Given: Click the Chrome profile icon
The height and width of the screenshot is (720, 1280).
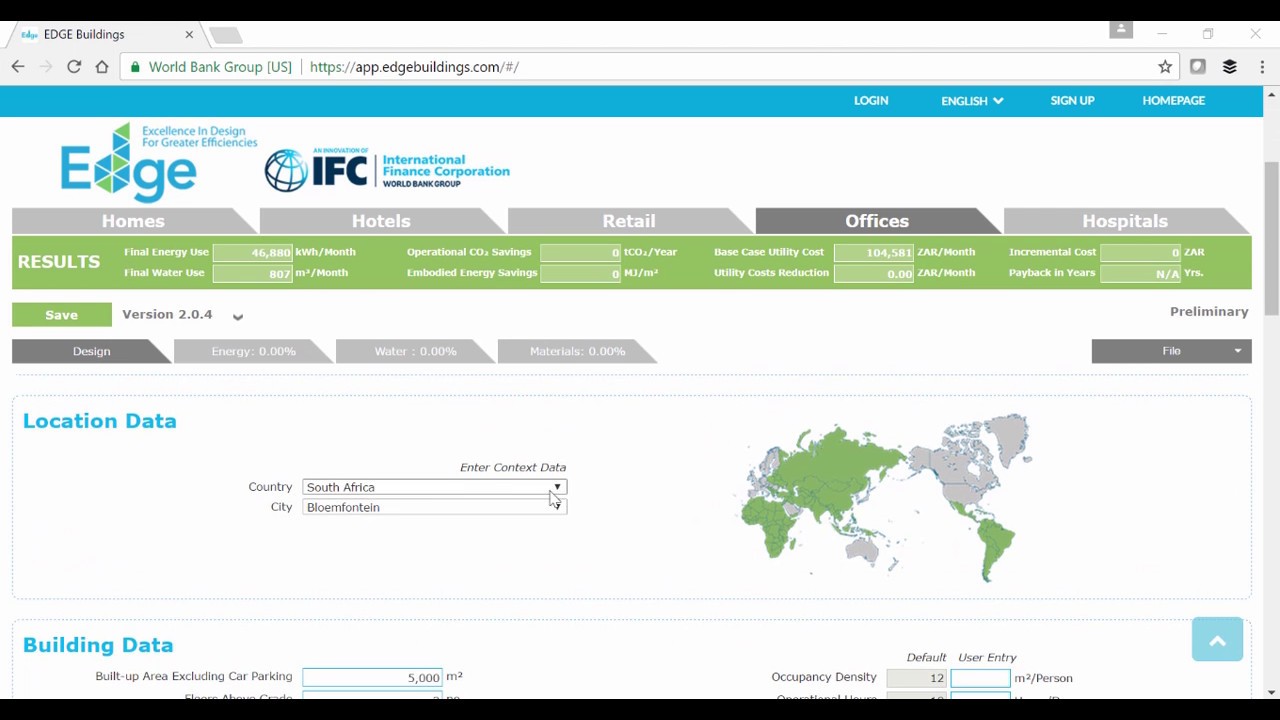Looking at the screenshot, I should point(1121,30).
